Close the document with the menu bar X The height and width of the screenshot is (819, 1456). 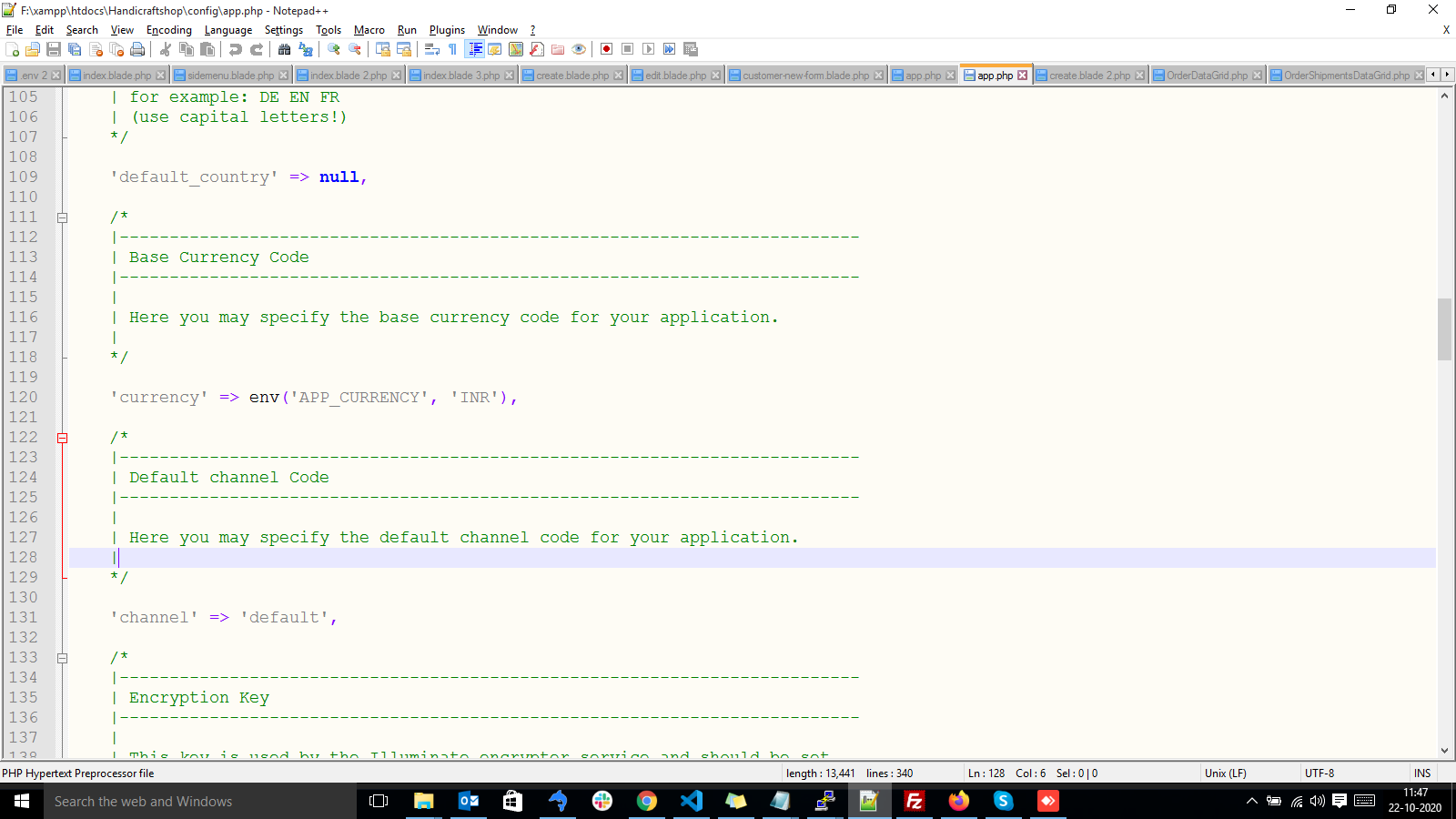coord(1446,30)
